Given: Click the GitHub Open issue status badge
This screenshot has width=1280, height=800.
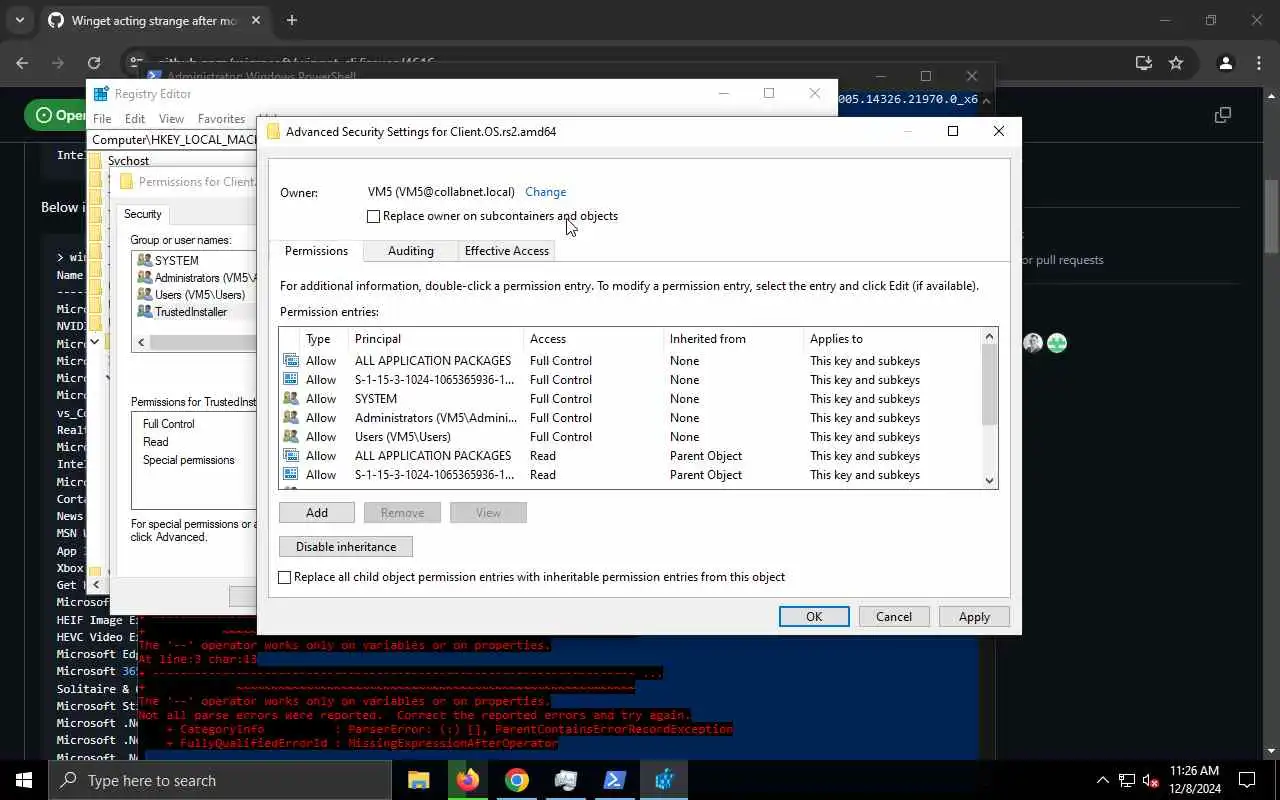Looking at the screenshot, I should 56,115.
